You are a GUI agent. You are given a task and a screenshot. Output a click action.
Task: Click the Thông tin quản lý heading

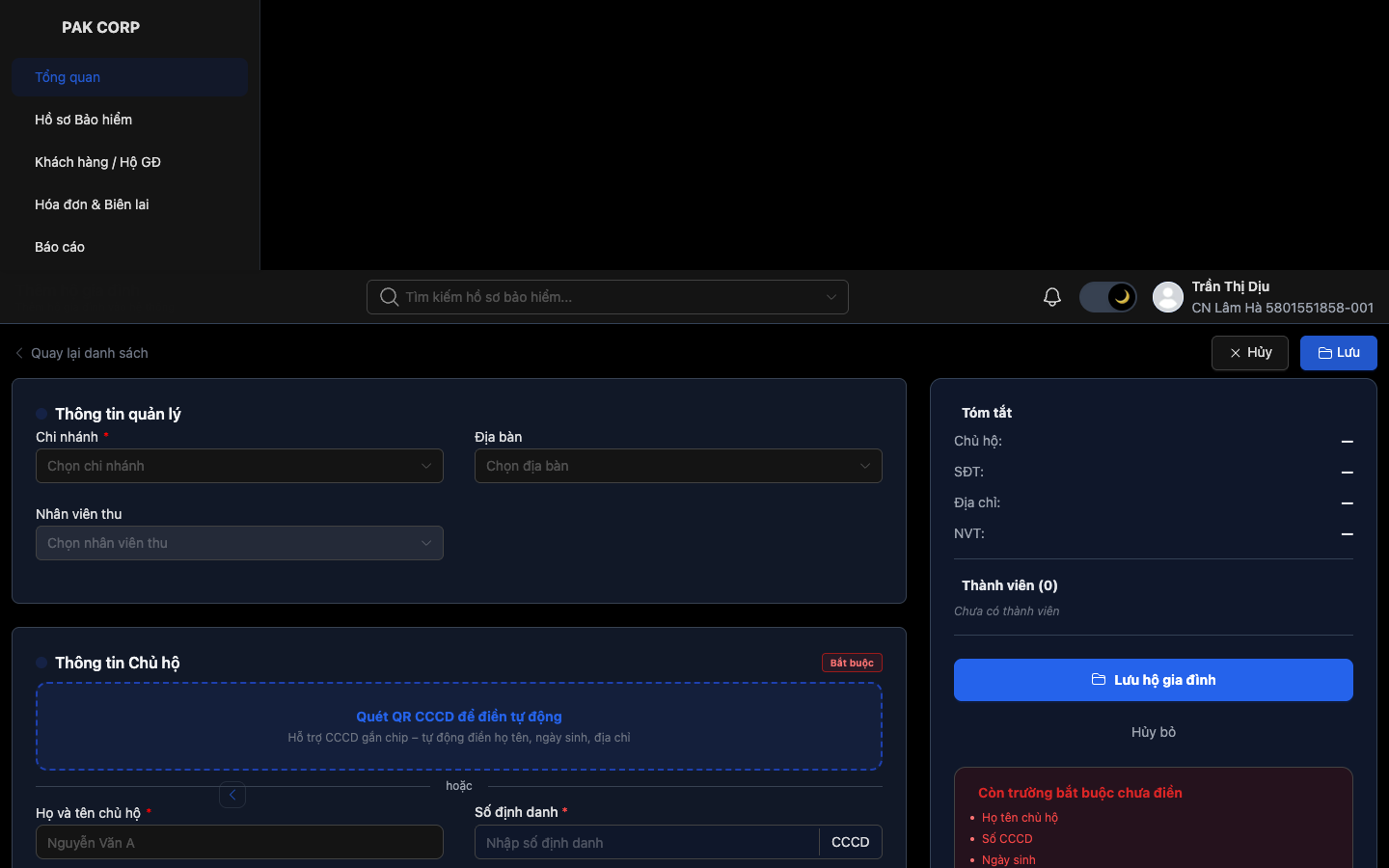(x=118, y=414)
